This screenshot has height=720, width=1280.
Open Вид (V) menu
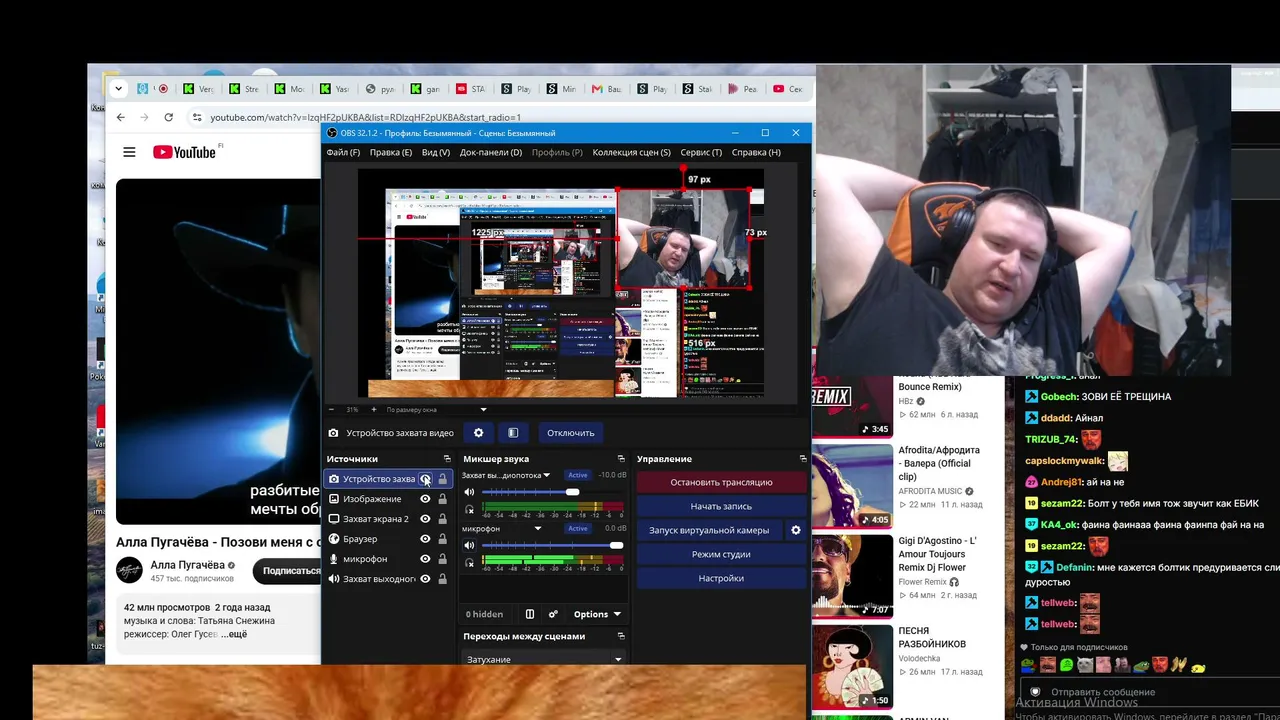coord(436,152)
